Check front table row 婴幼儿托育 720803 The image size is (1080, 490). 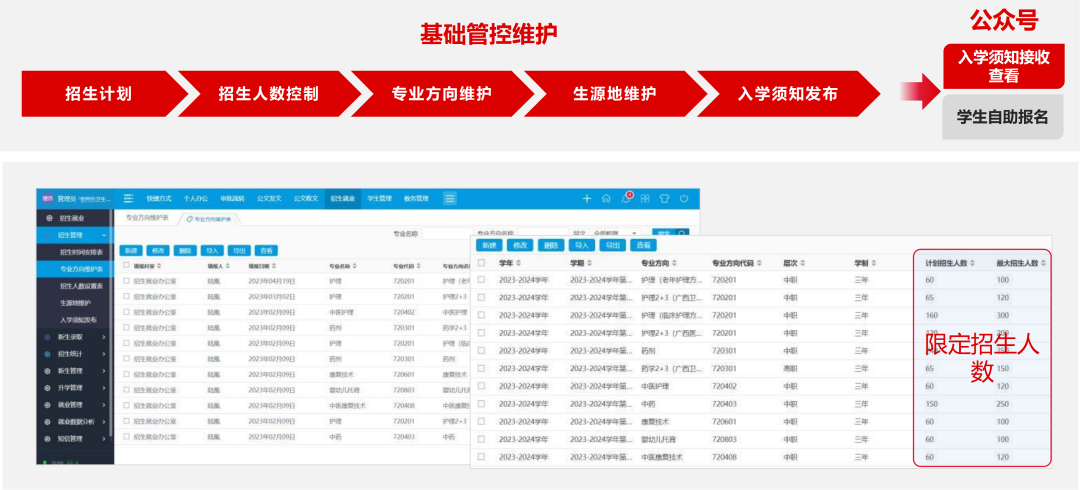481,439
